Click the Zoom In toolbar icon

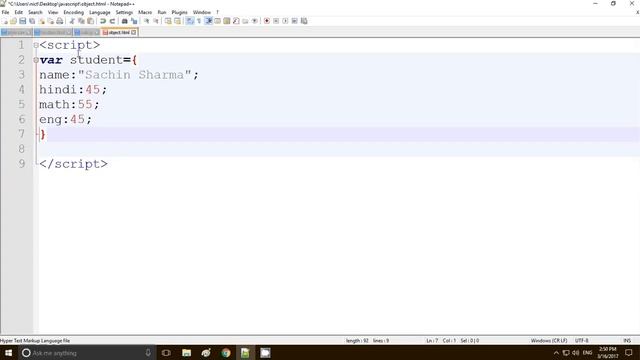(x=146, y=21)
